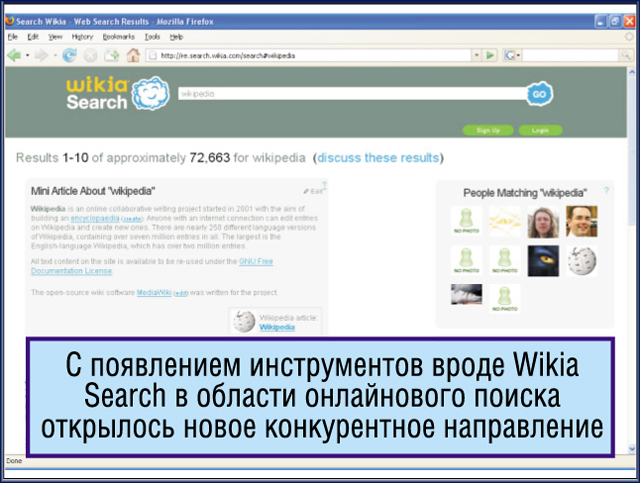Follow the 'encyclopaedia' link in Mini Article
Image resolution: width=640 pixels, height=483 pixels.
(95, 218)
